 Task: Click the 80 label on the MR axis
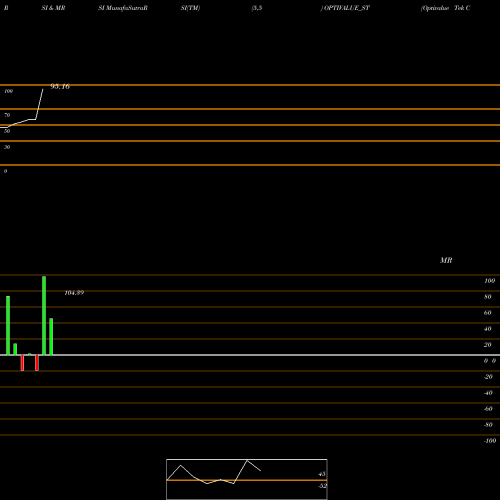[x=488, y=297]
